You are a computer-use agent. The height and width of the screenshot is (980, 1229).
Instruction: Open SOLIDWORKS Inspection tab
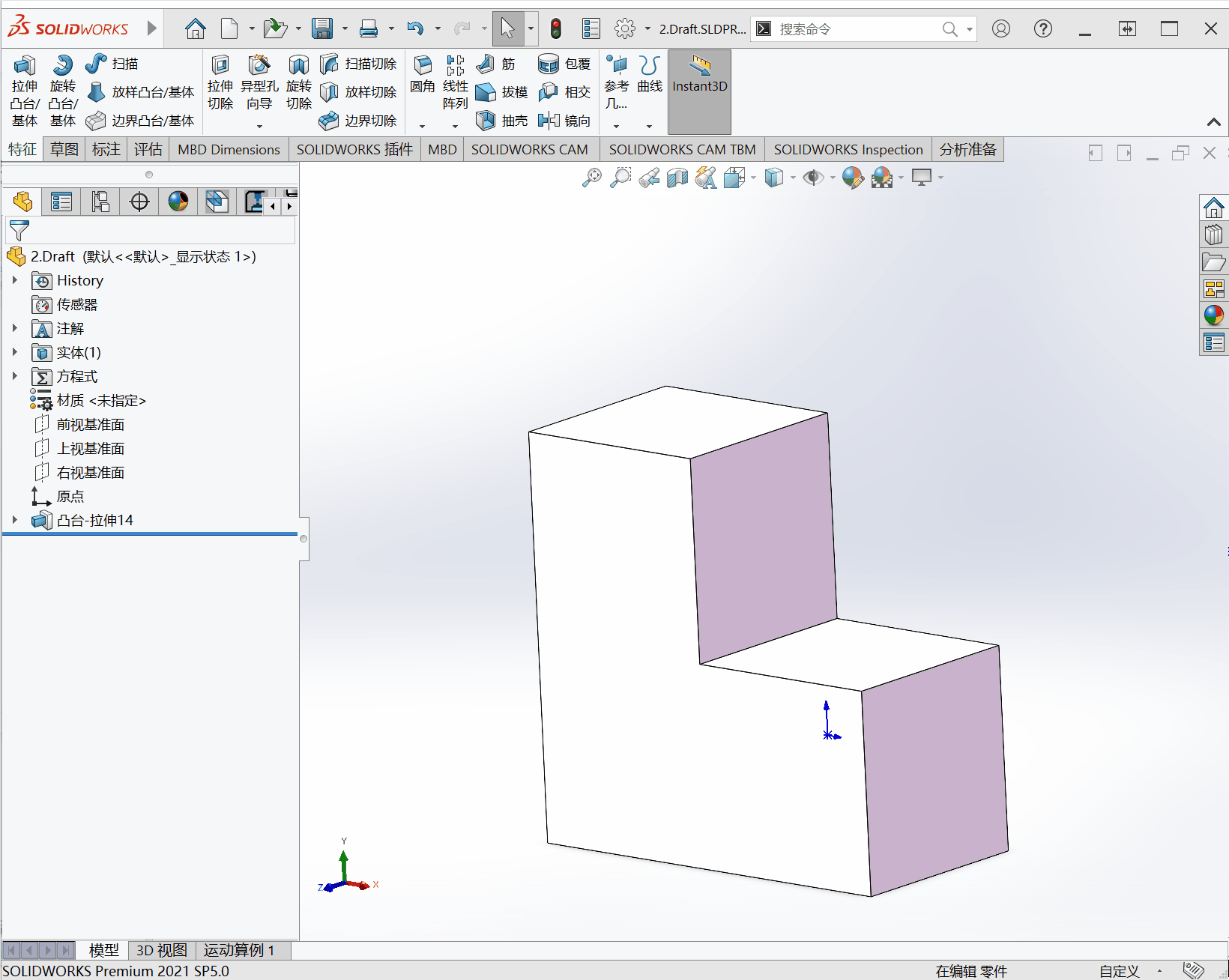point(848,149)
